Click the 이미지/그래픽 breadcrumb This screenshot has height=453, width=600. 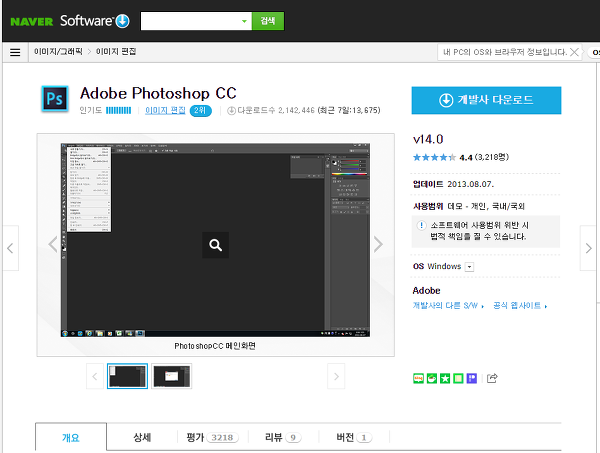58,52
